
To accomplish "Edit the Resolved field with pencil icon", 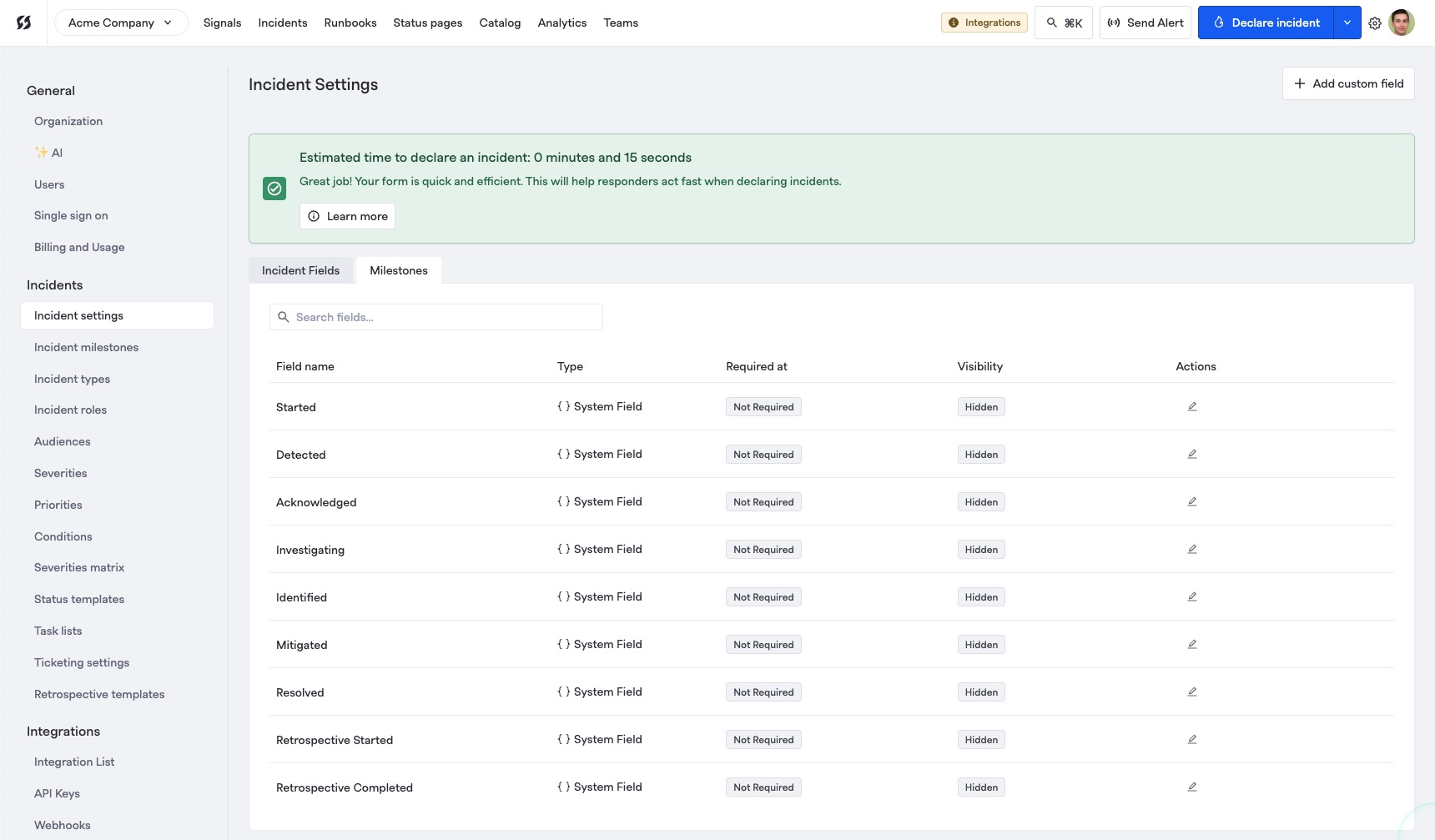I will click(1192, 692).
